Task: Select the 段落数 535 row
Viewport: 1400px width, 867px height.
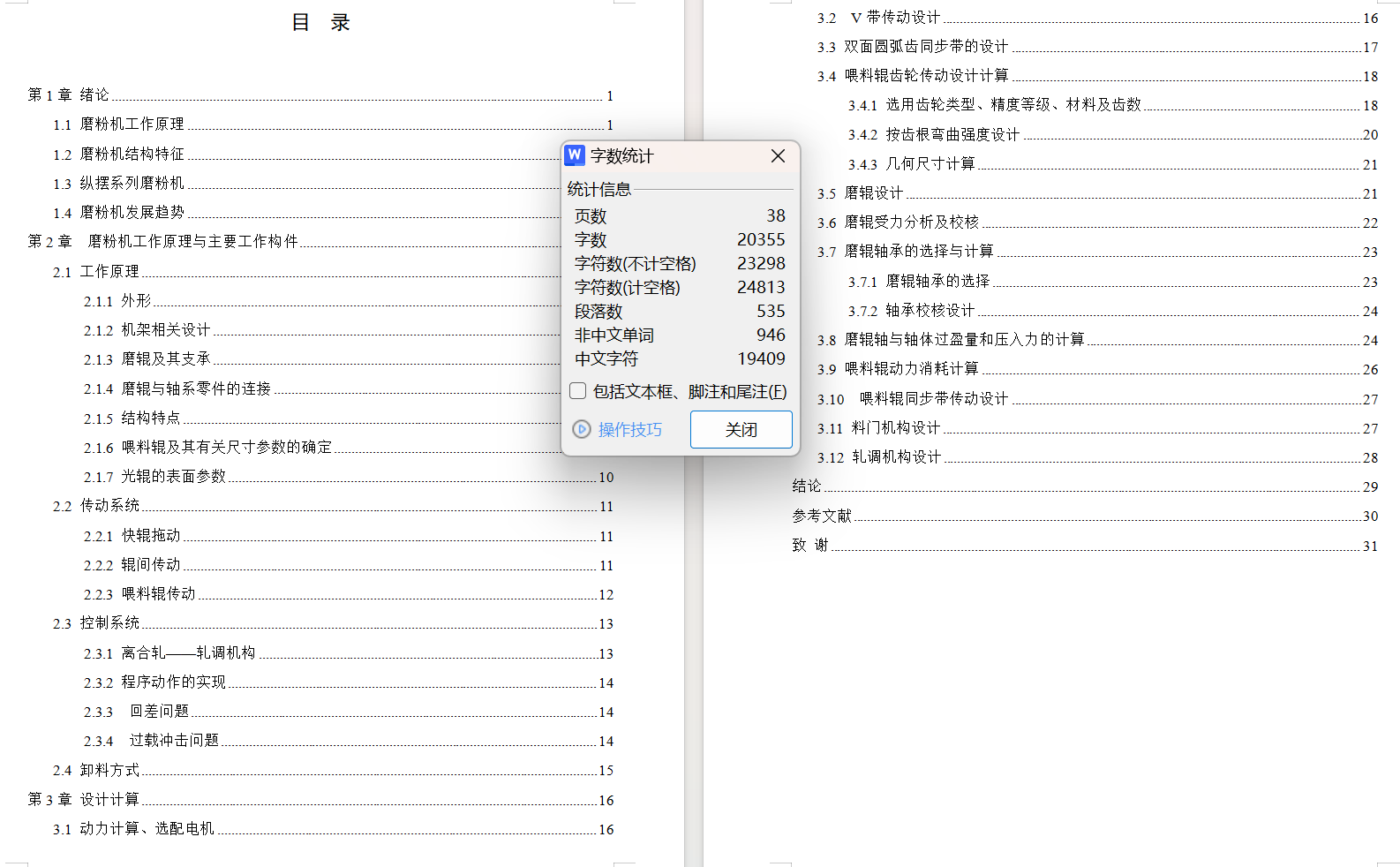Action: (680, 312)
